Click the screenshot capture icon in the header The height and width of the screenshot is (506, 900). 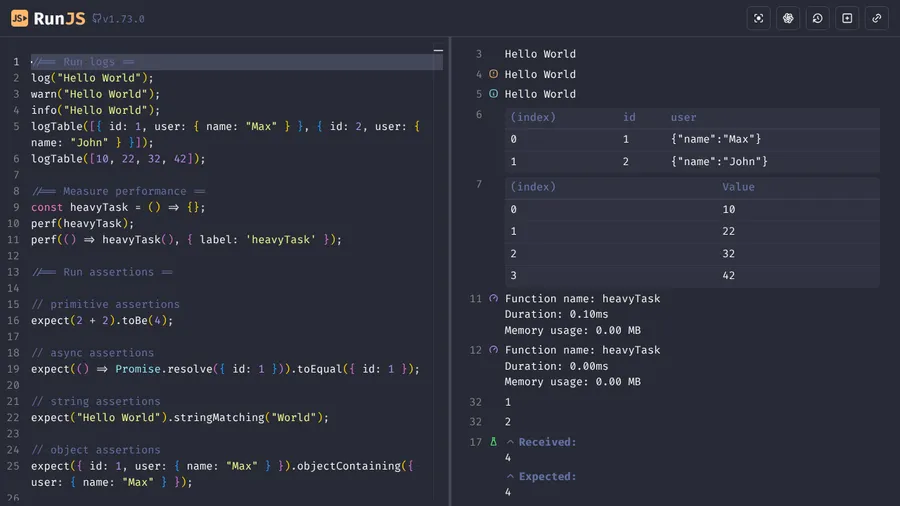758,18
